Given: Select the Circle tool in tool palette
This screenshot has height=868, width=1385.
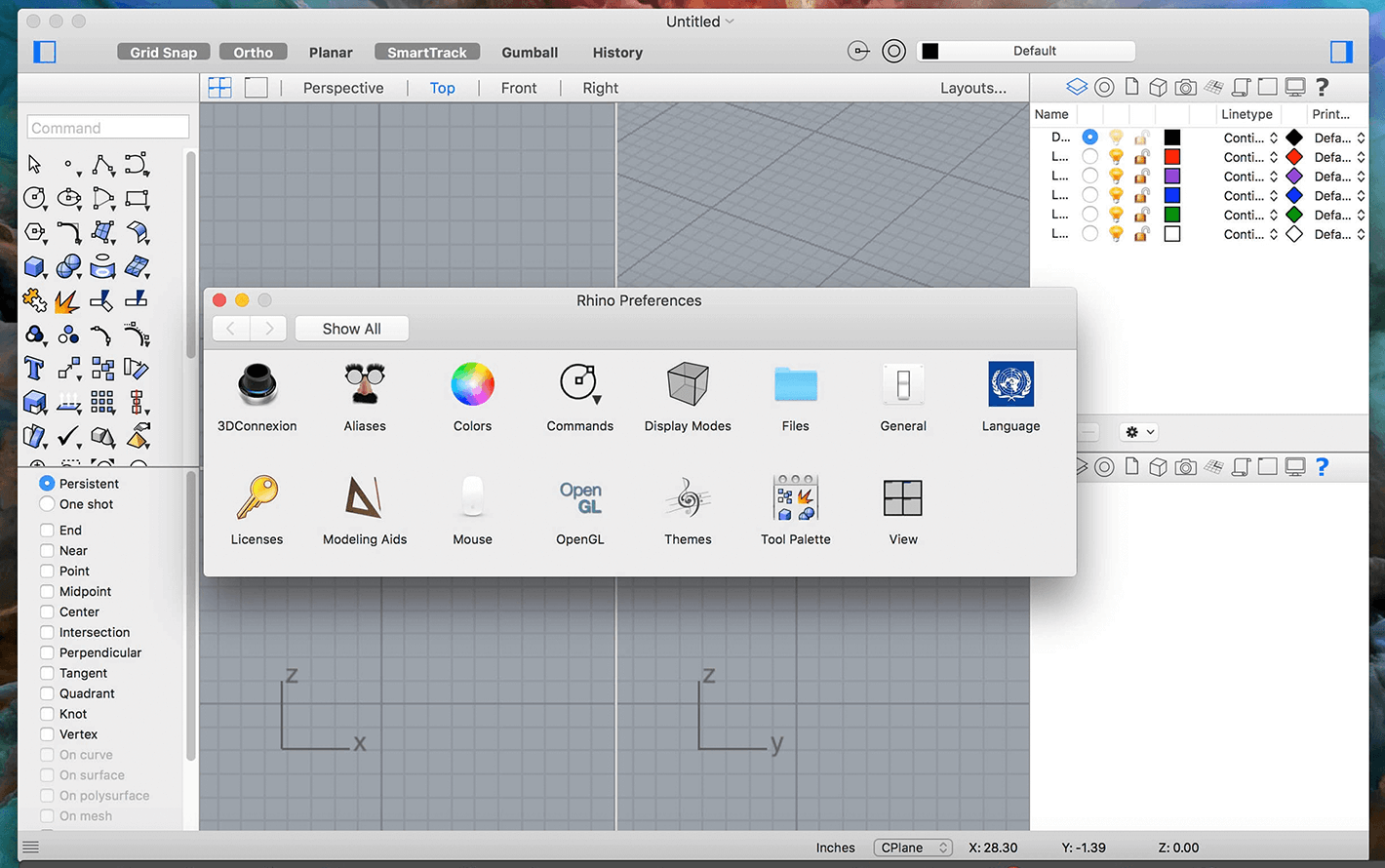Looking at the screenshot, I should pos(35,198).
